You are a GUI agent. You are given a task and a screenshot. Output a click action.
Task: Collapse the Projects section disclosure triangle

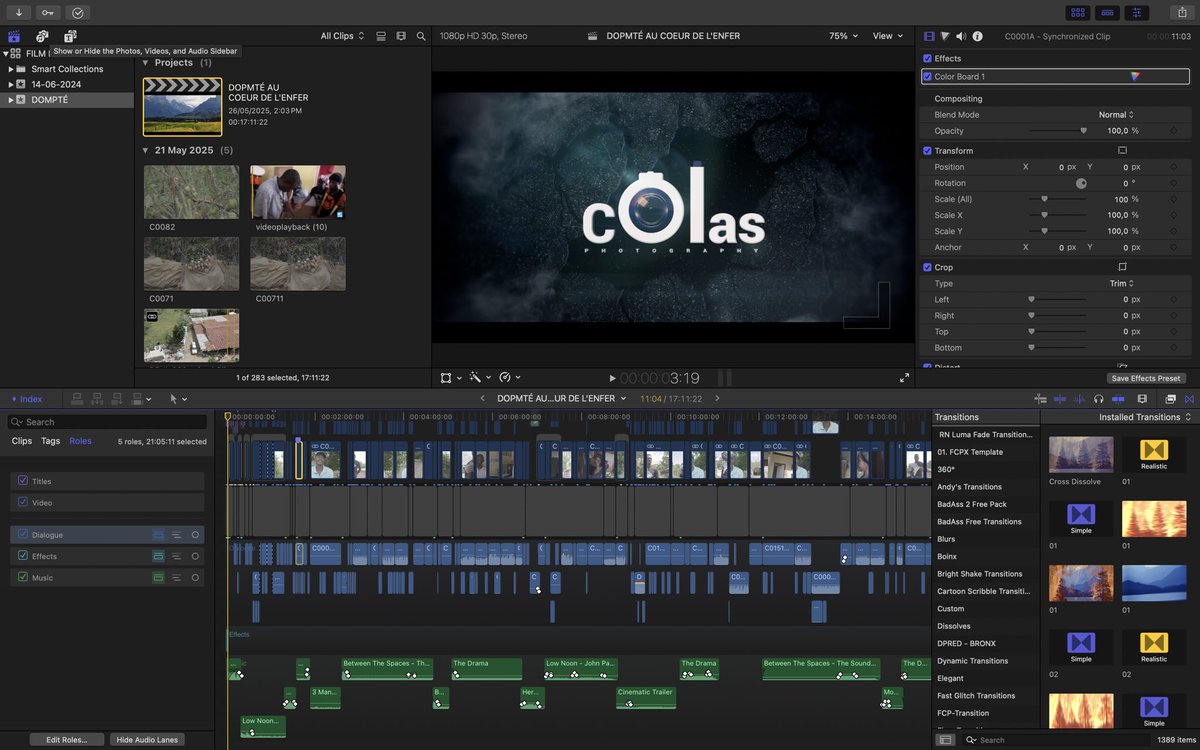click(144, 62)
